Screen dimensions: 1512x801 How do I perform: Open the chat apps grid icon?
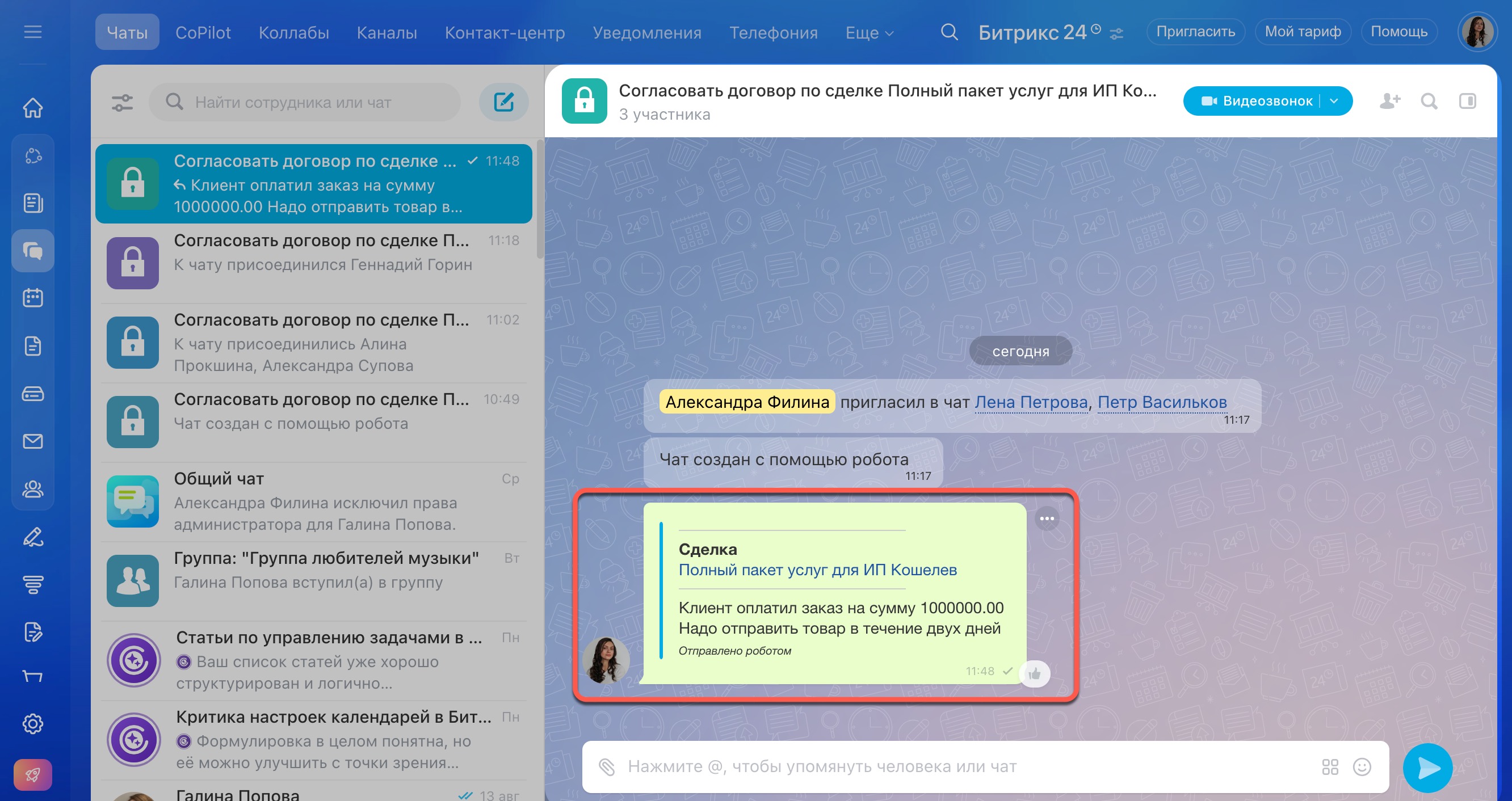coord(1329,766)
